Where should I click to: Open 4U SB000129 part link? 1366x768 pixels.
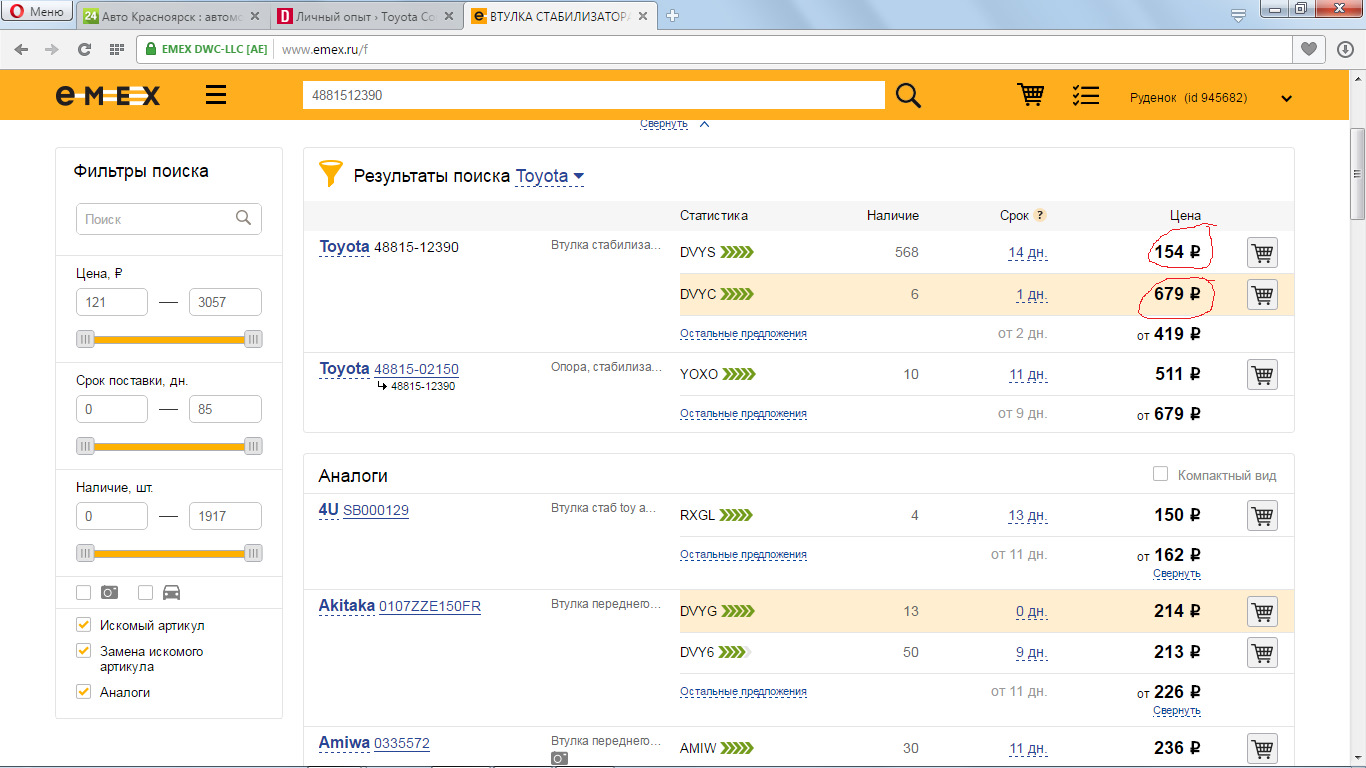(375, 511)
